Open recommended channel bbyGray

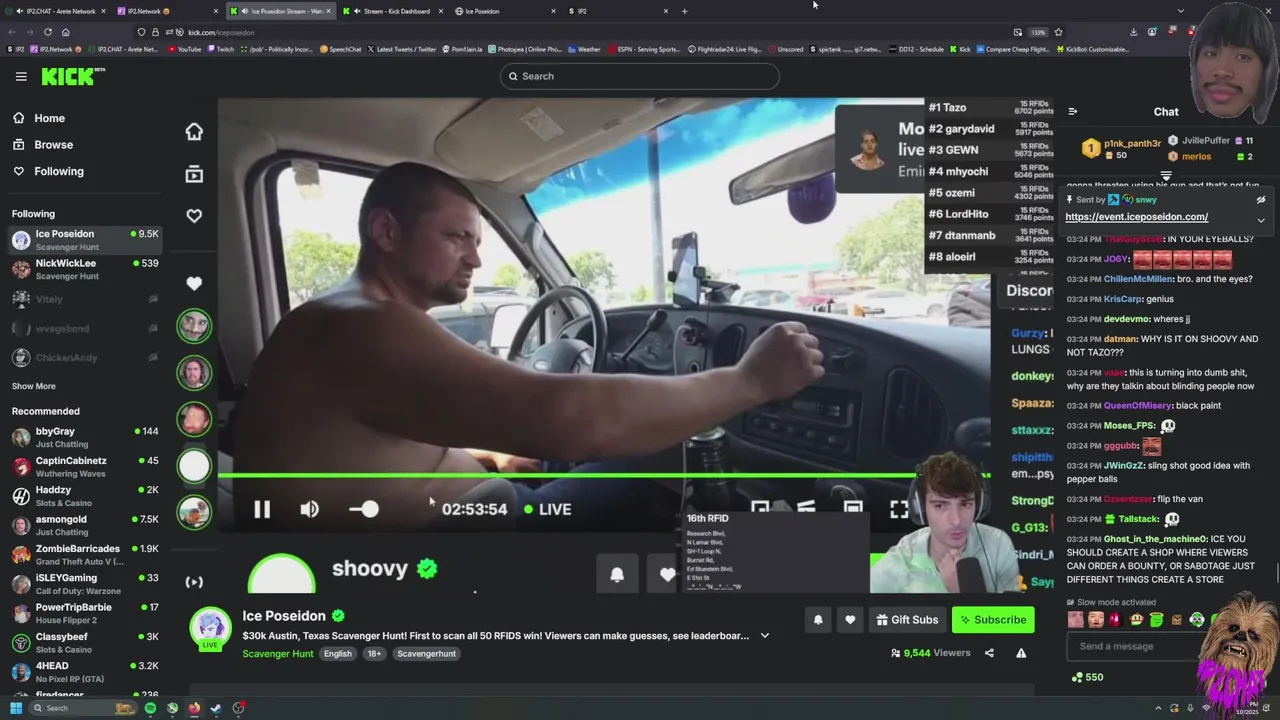pyautogui.click(x=85, y=437)
